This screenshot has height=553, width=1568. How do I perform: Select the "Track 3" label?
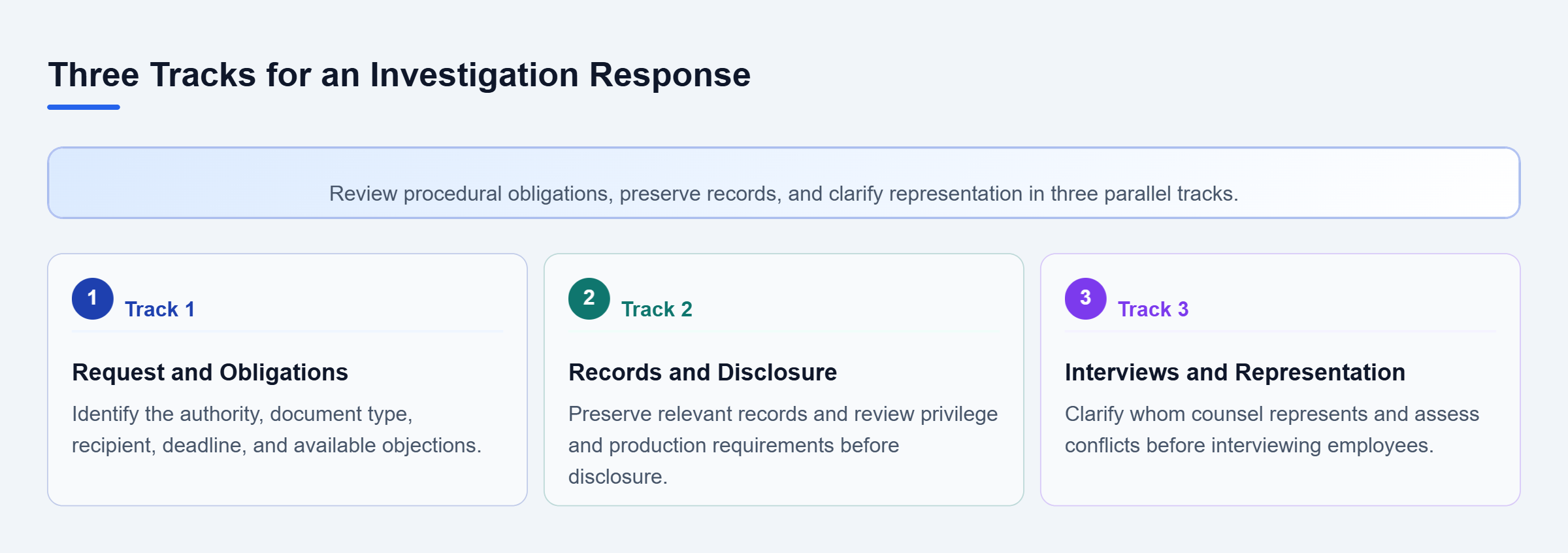coord(1153,309)
